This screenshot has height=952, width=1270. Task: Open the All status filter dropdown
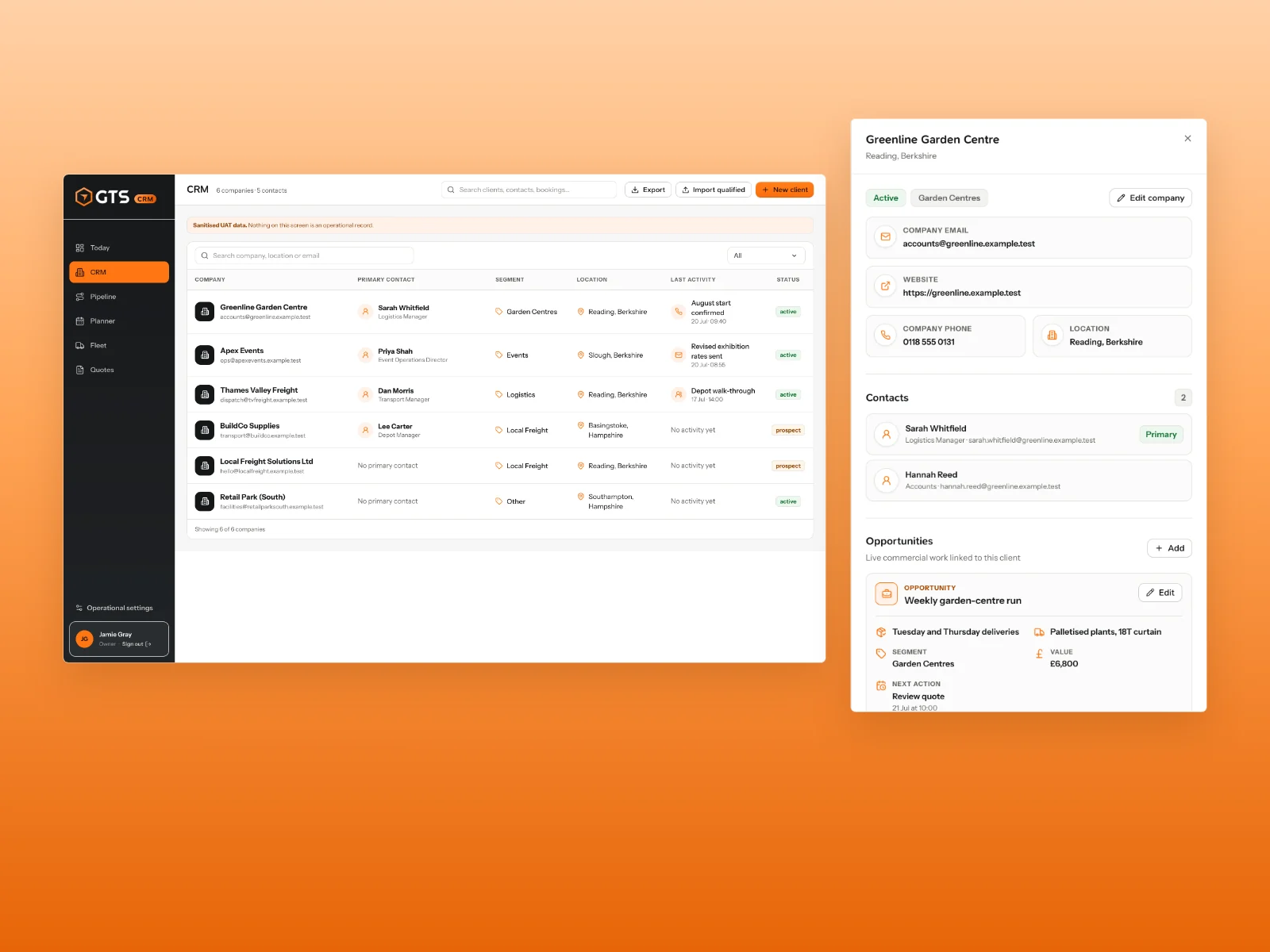pos(766,255)
